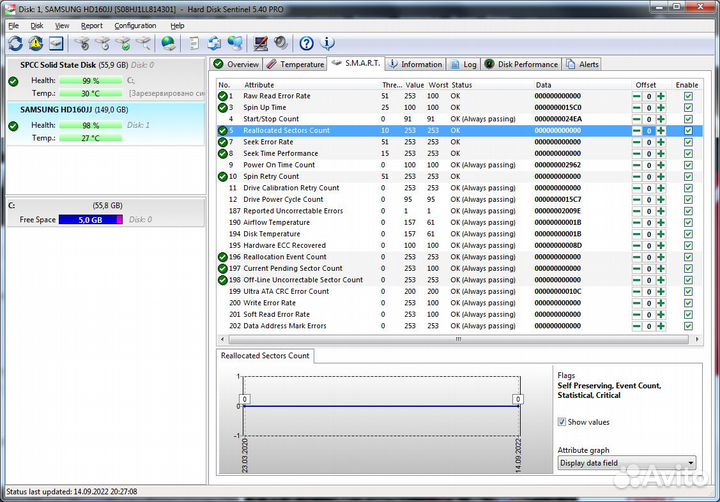Toggle Enable checkbox for Hardware ECC Recovered
This screenshot has height=502, width=720.
(688, 245)
